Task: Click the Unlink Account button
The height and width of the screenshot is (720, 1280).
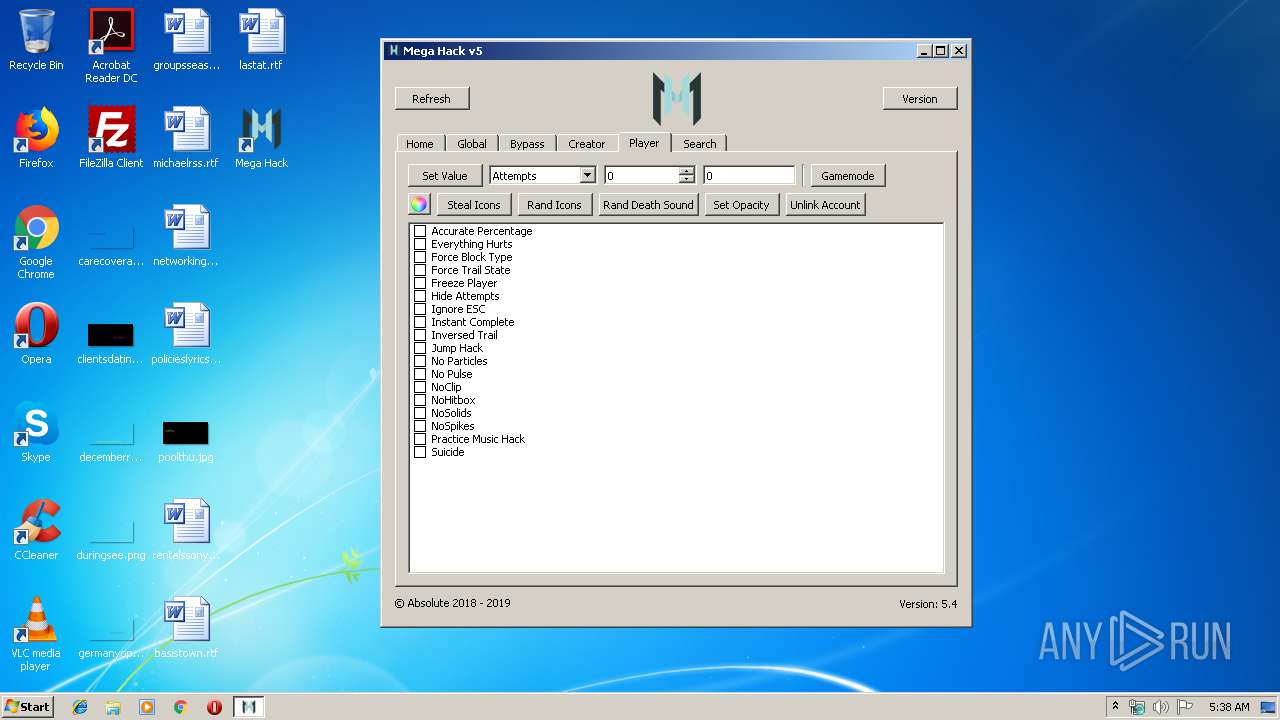Action: click(x=825, y=205)
